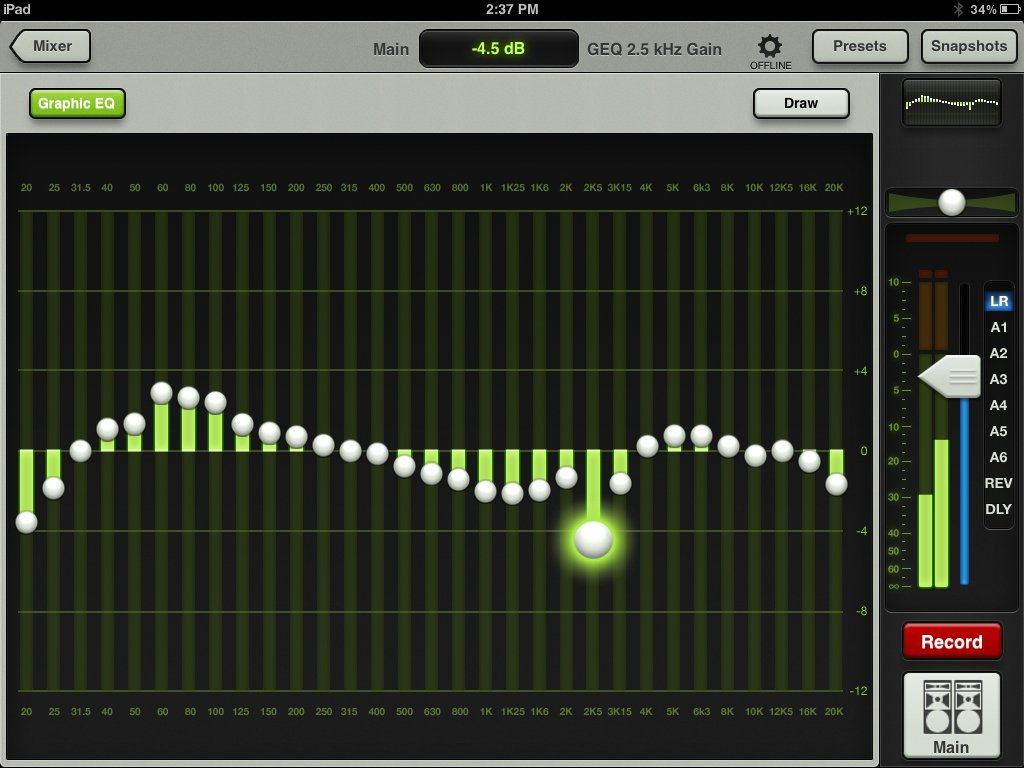
Task: Enable Draw mode for the EQ
Action: click(801, 103)
